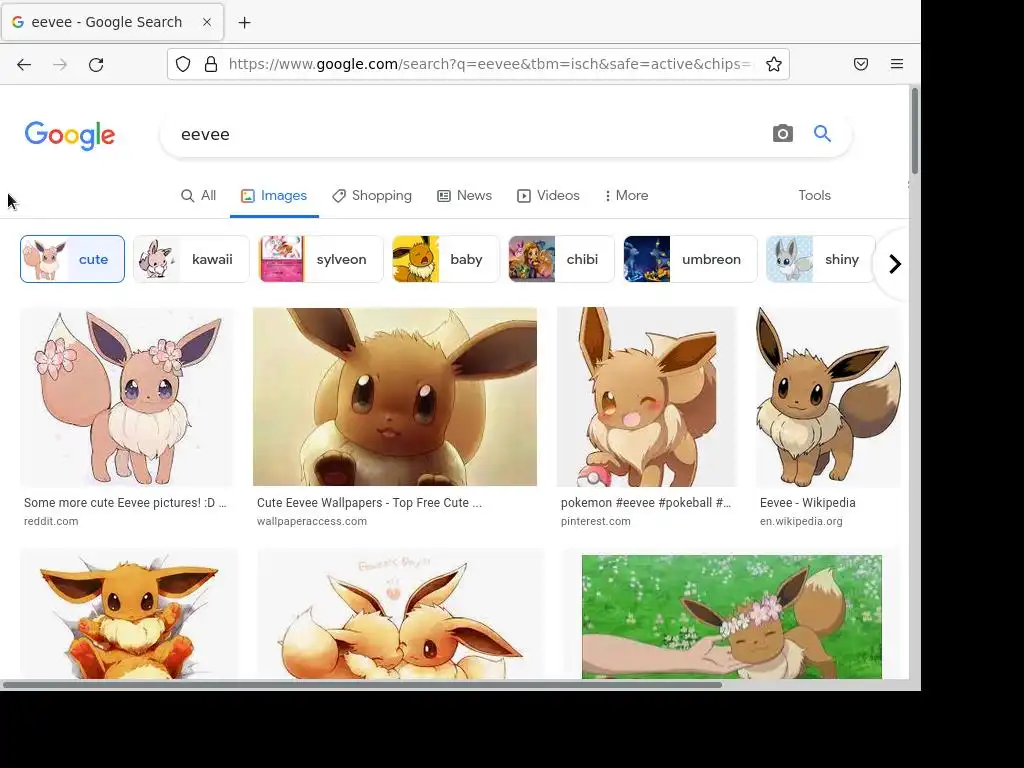Open the Shopping tab

(x=372, y=195)
